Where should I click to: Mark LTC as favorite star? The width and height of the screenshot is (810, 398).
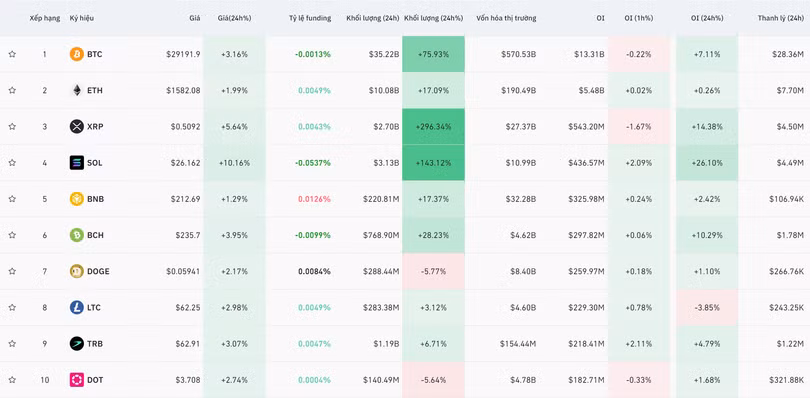pyautogui.click(x=12, y=308)
